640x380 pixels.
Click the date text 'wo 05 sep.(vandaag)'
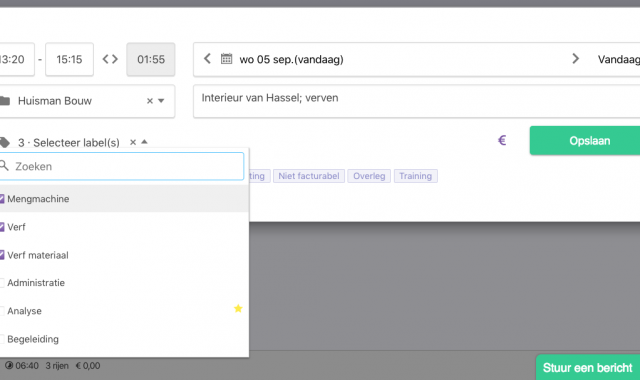pos(291,60)
